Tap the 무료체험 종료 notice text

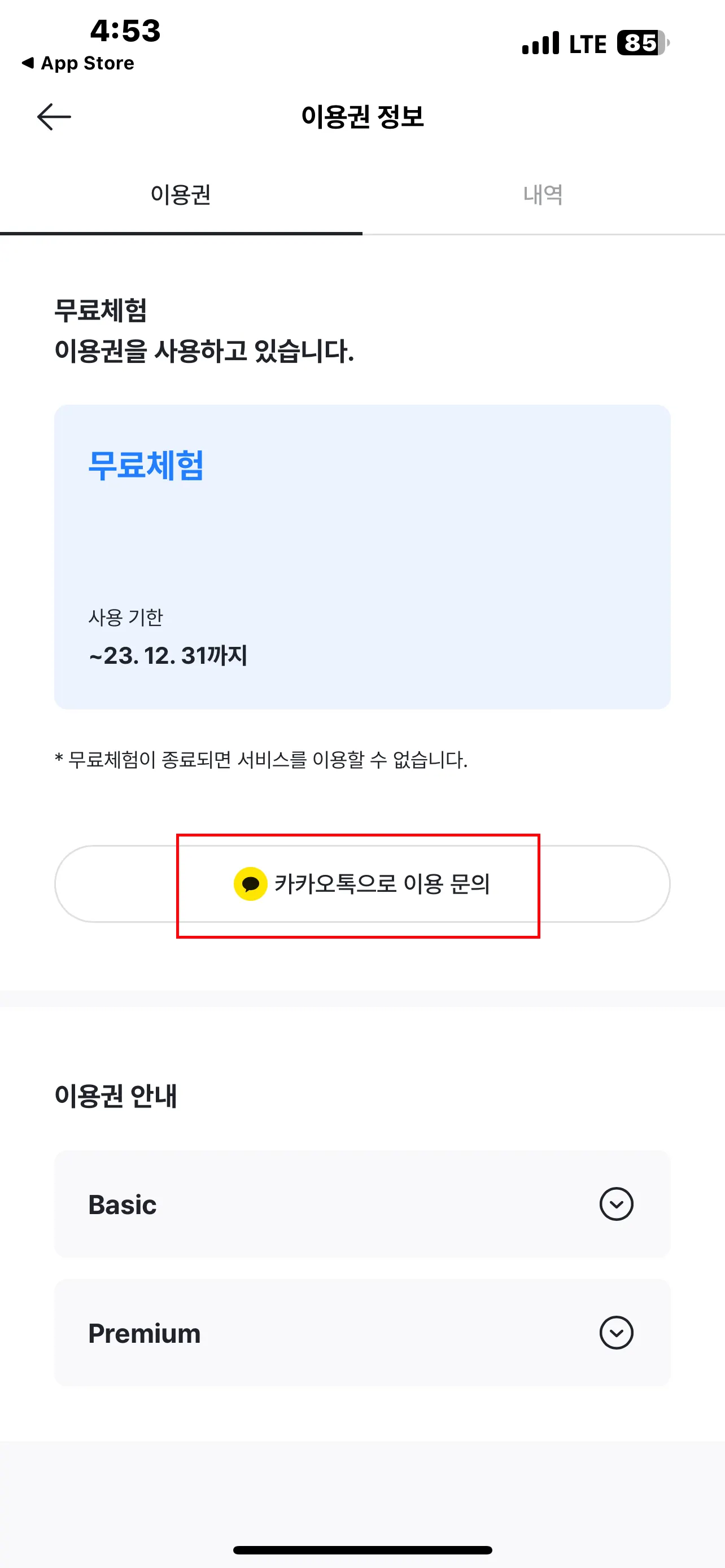(x=261, y=760)
